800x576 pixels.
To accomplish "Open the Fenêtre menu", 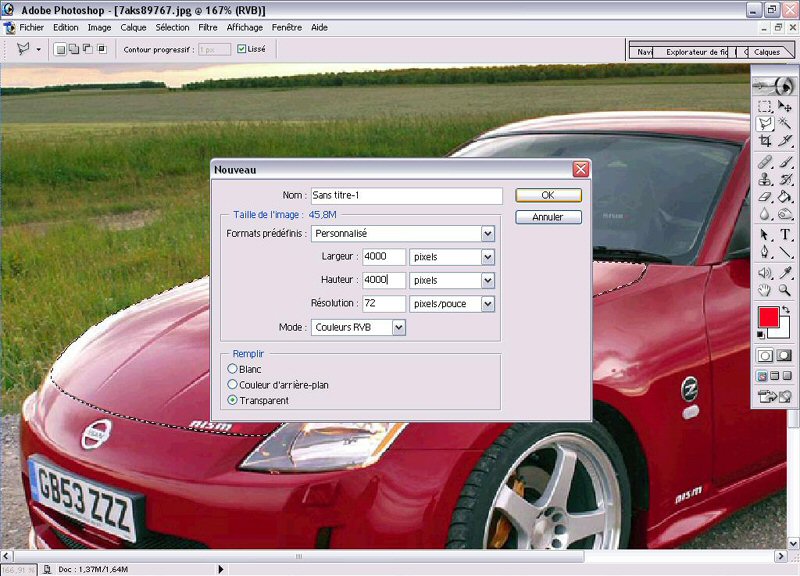I will (x=287, y=28).
